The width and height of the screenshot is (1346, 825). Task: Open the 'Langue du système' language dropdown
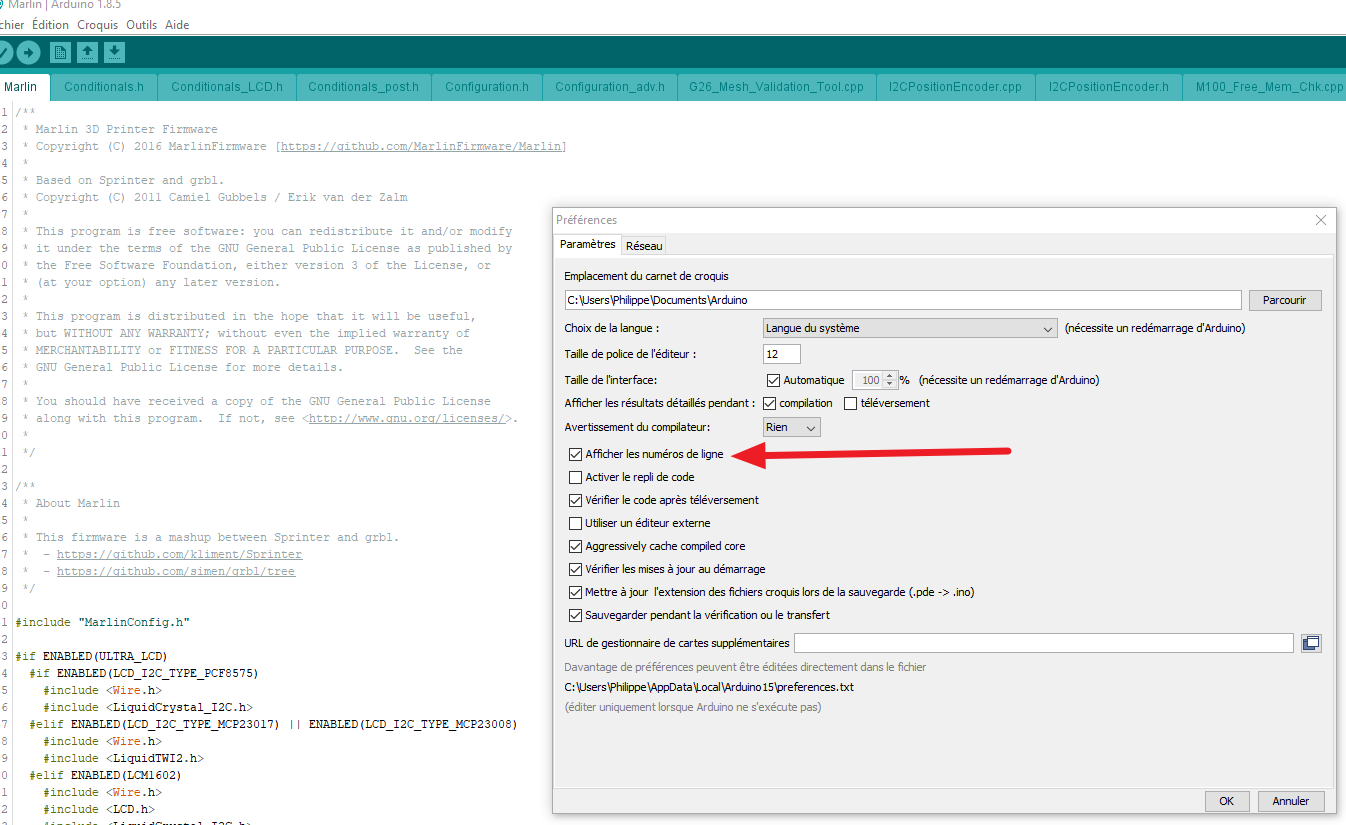910,328
